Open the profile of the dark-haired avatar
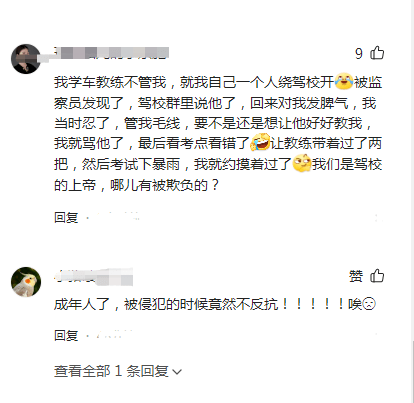This screenshot has height=403, width=414. tap(26, 59)
